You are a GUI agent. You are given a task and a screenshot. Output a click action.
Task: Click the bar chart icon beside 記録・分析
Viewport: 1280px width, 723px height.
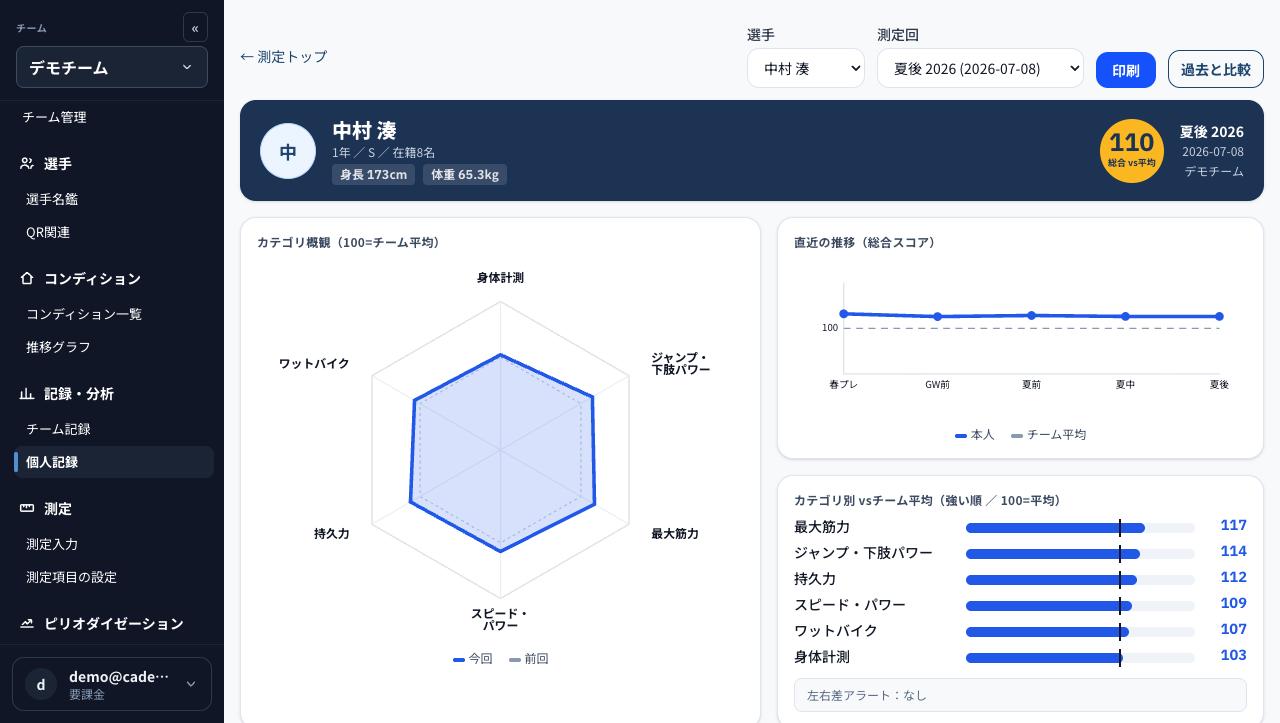tap(27, 393)
